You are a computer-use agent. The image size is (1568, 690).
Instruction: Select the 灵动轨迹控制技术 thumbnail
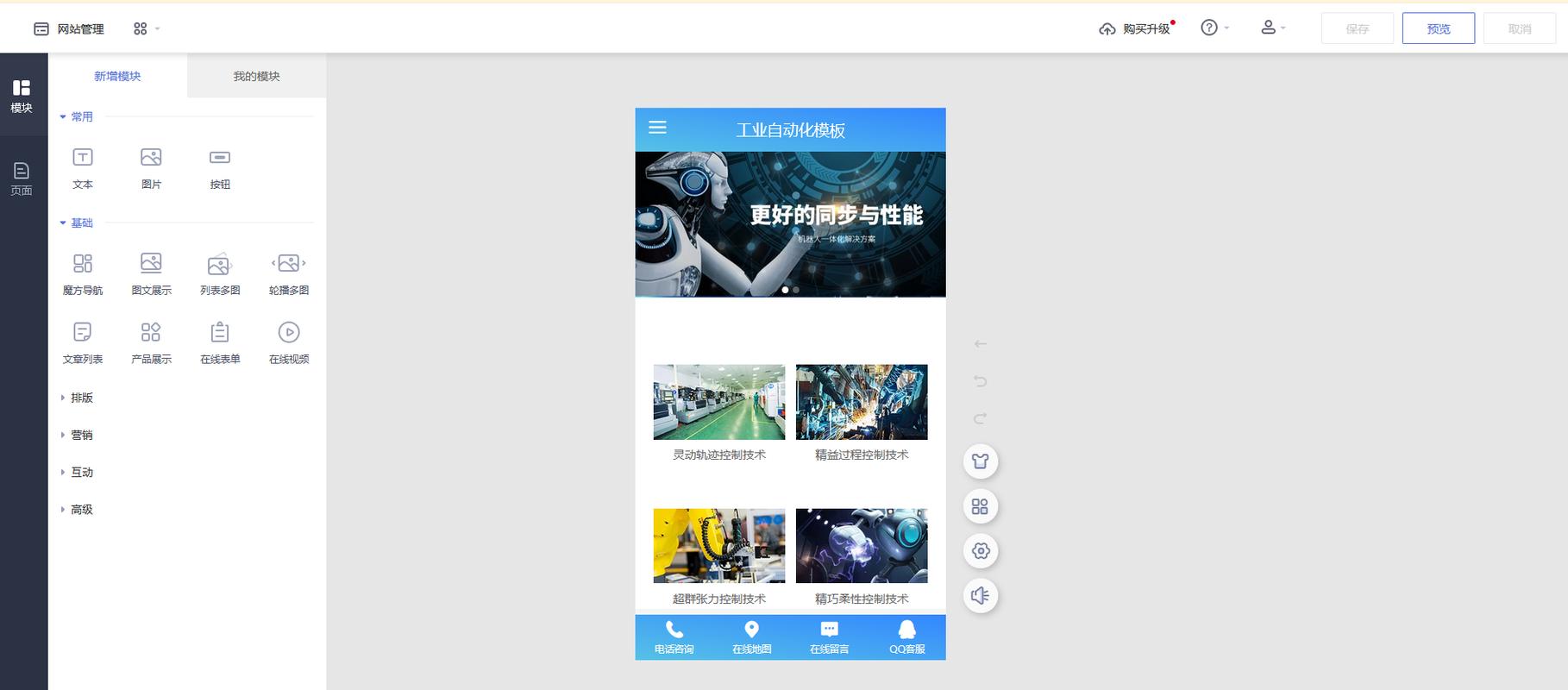point(719,402)
